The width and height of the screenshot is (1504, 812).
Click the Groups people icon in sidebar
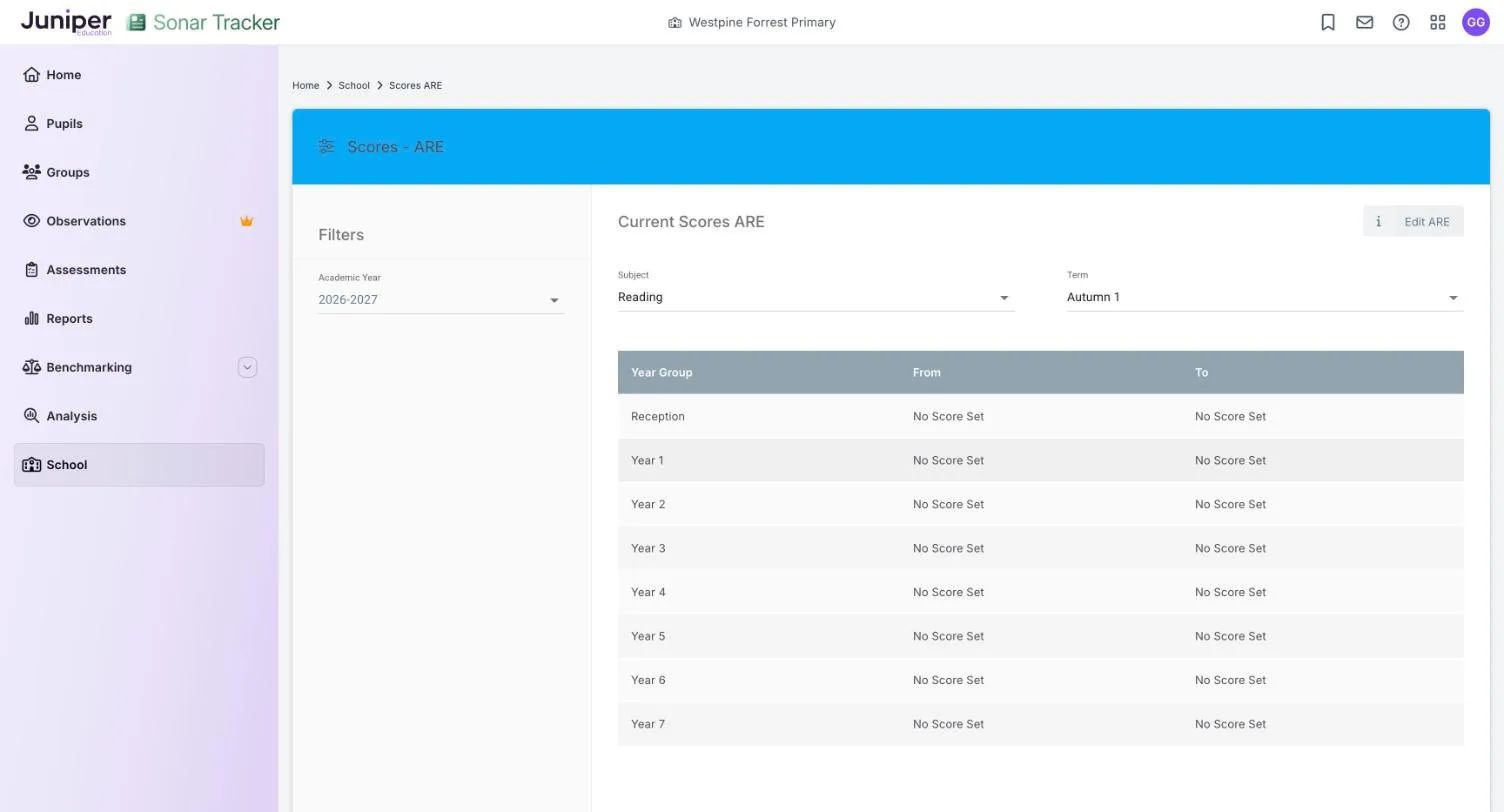[31, 172]
